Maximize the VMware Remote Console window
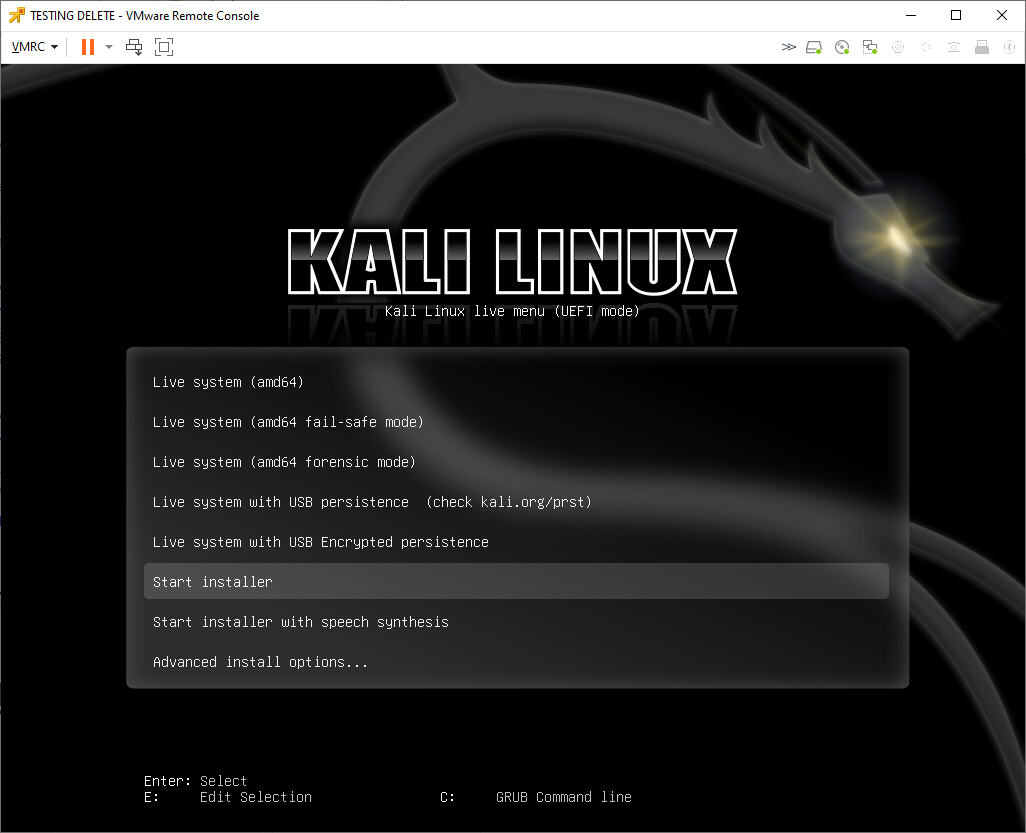 point(956,15)
